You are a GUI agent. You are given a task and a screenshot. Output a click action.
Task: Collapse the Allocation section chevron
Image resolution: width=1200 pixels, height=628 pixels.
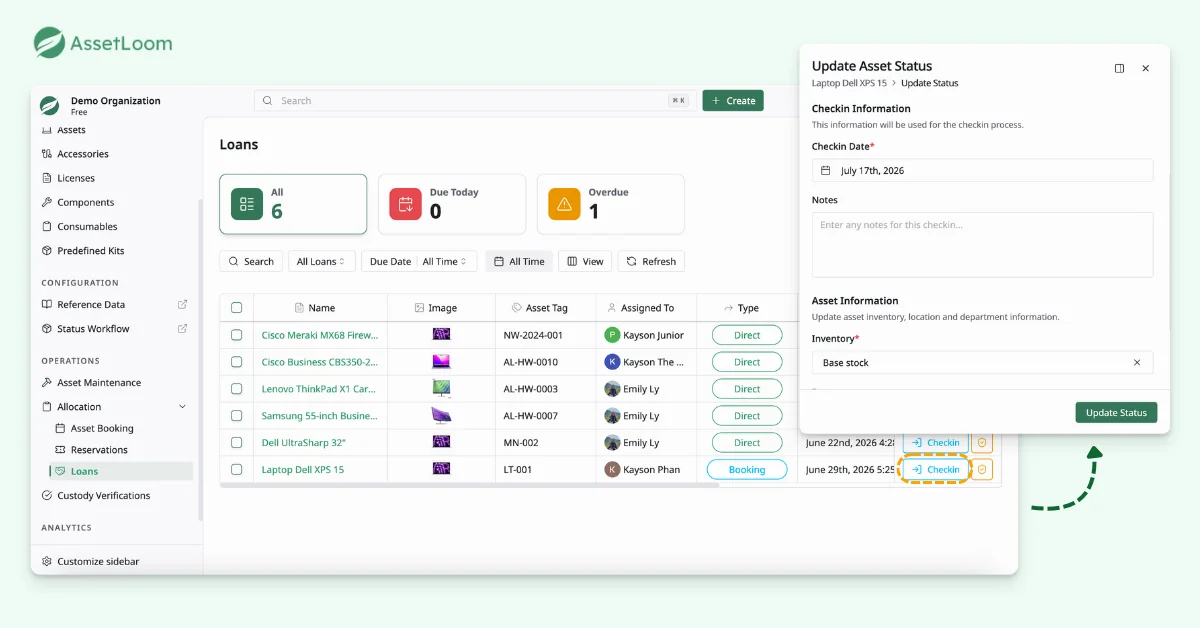[x=182, y=407]
